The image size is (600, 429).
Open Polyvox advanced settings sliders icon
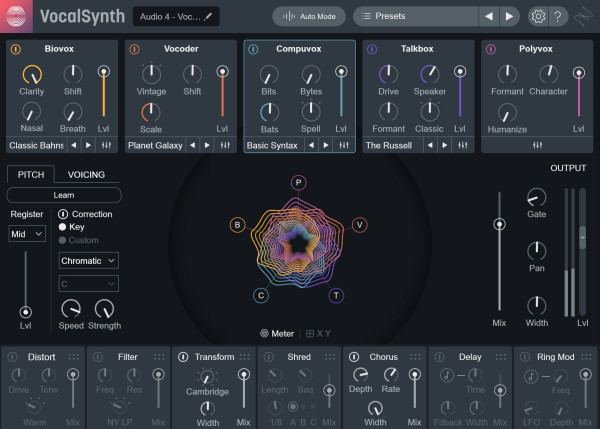pos(537,145)
